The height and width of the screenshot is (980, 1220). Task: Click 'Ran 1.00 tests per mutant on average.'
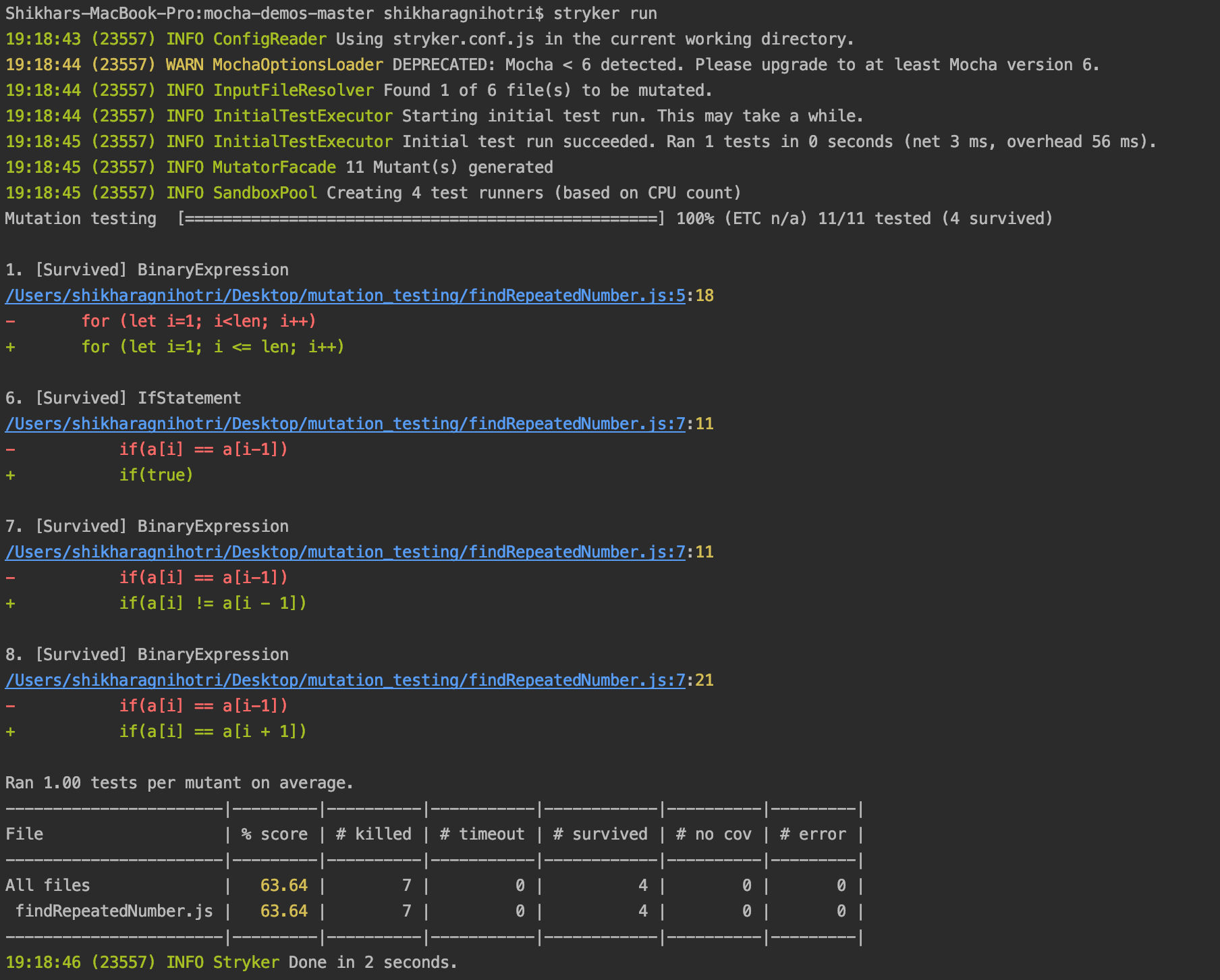179,783
